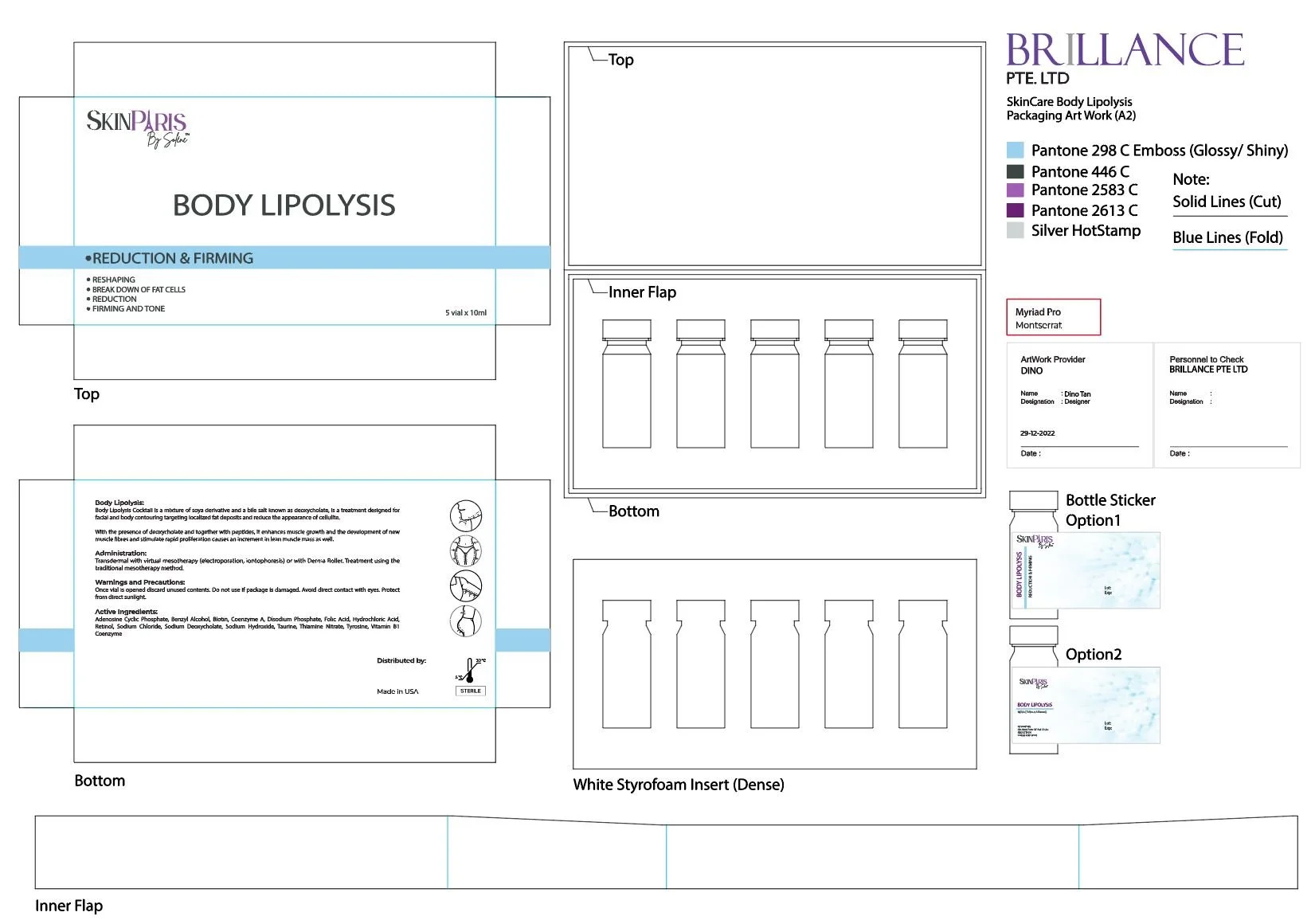Image resolution: width=1315 pixels, height=924 pixels.
Task: Click the hips and abdomen treatment icon
Action: [x=466, y=550]
